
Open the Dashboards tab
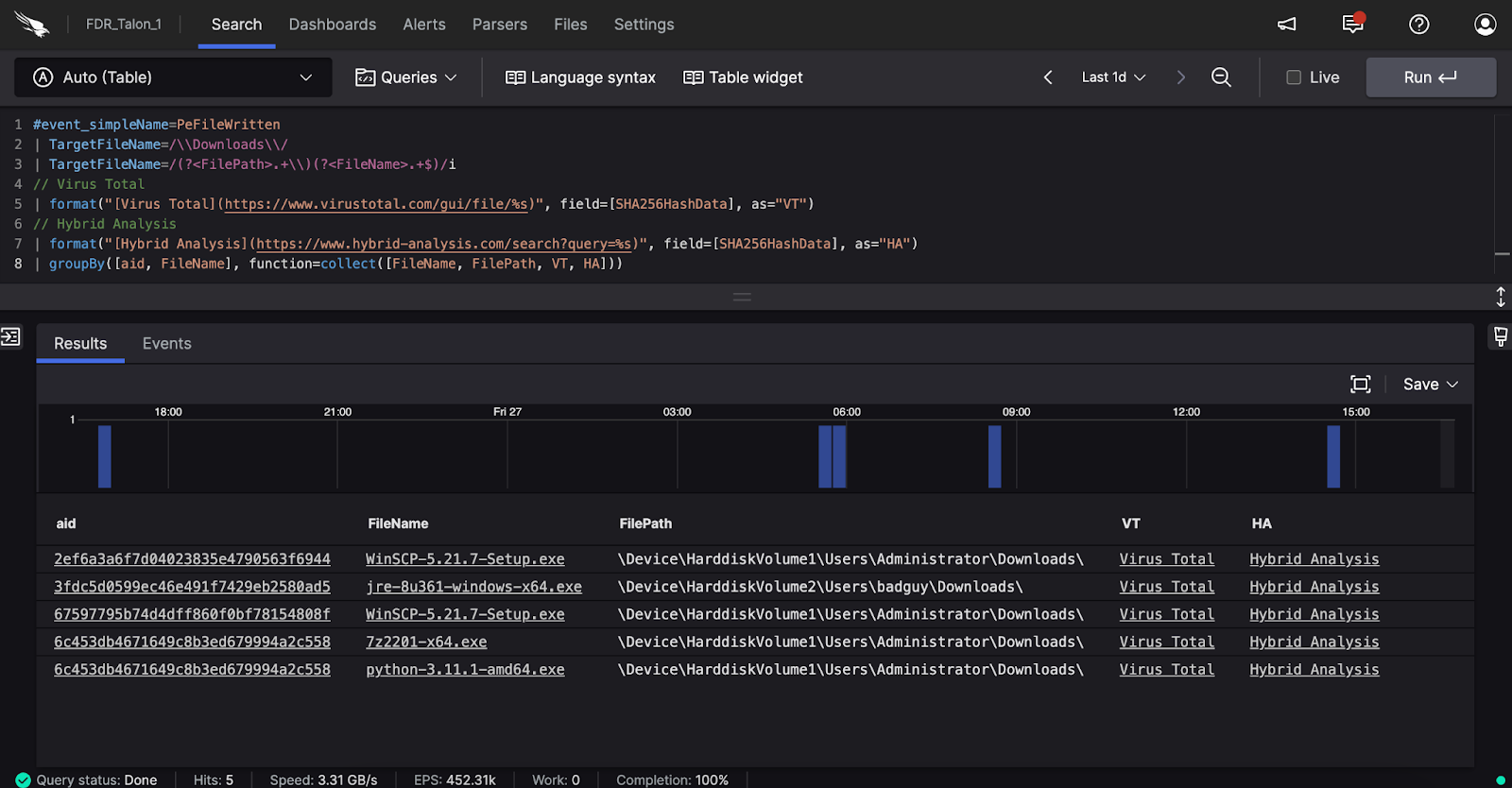point(333,25)
